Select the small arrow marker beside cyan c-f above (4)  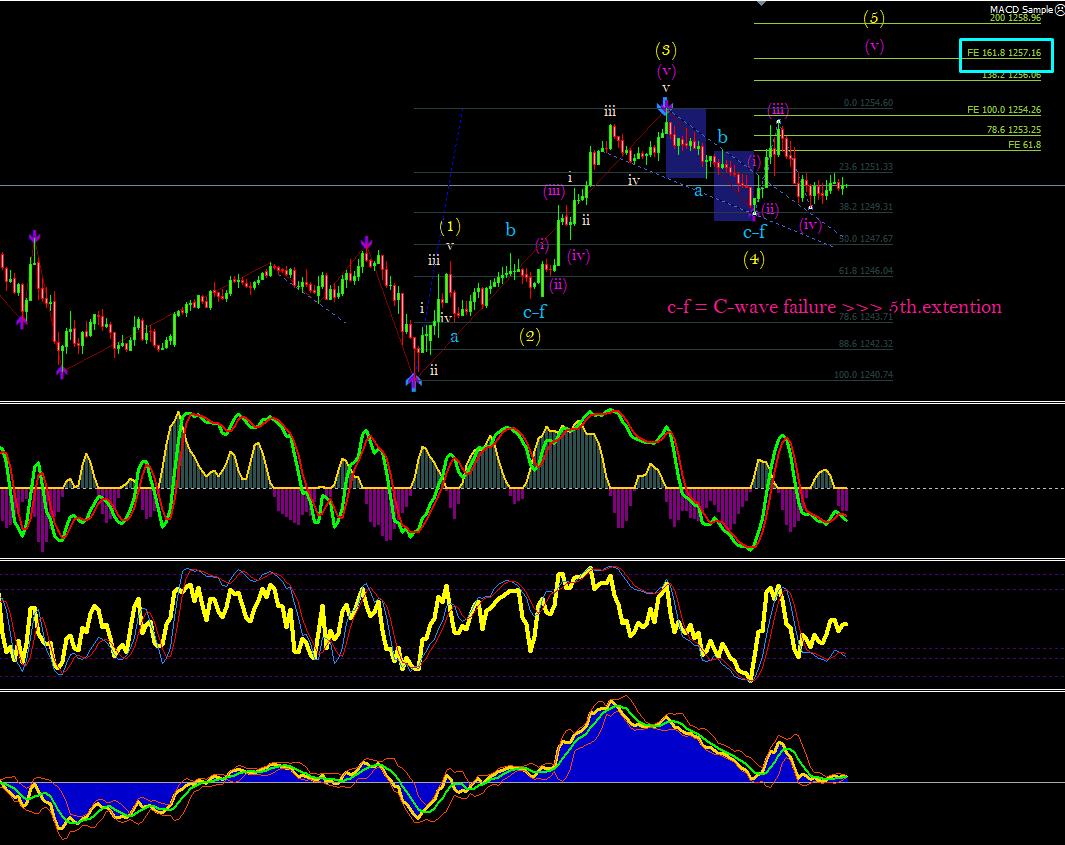(x=754, y=213)
